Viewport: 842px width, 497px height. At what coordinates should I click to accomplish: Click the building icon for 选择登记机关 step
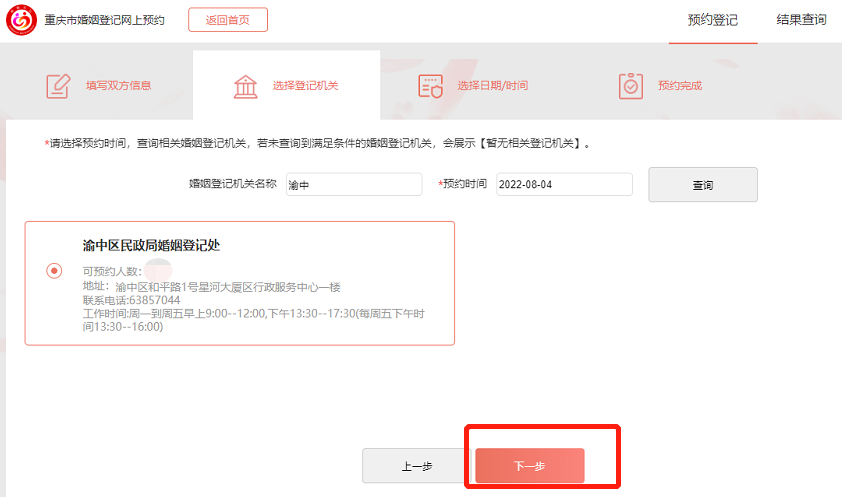pos(245,86)
